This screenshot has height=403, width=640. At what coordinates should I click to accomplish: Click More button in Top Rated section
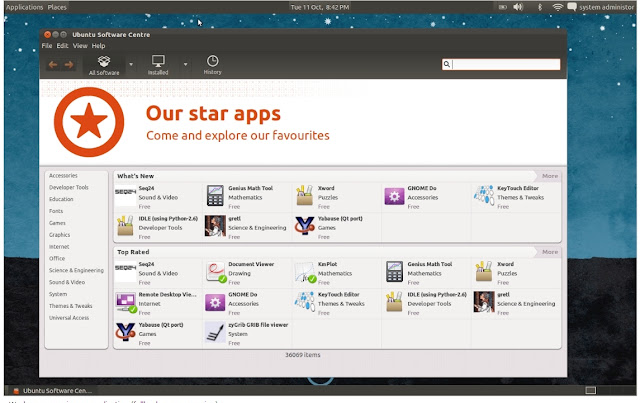[x=549, y=252]
